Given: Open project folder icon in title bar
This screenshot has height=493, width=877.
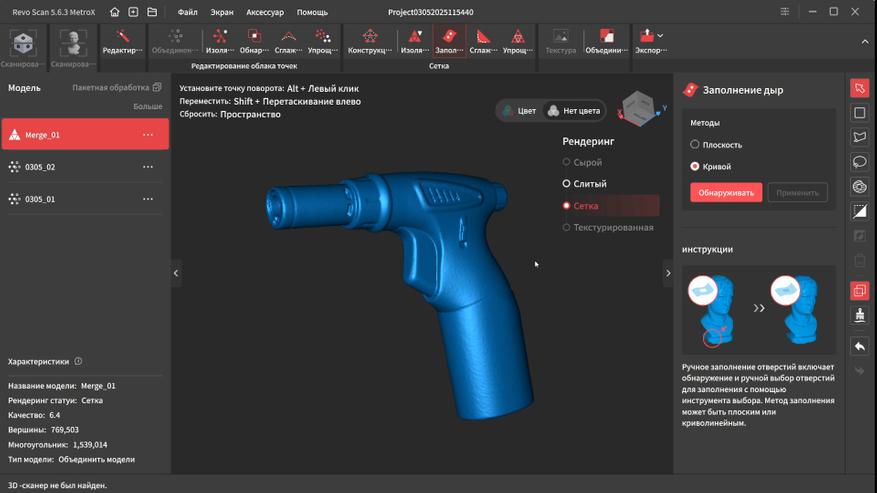Looking at the screenshot, I should 152,12.
